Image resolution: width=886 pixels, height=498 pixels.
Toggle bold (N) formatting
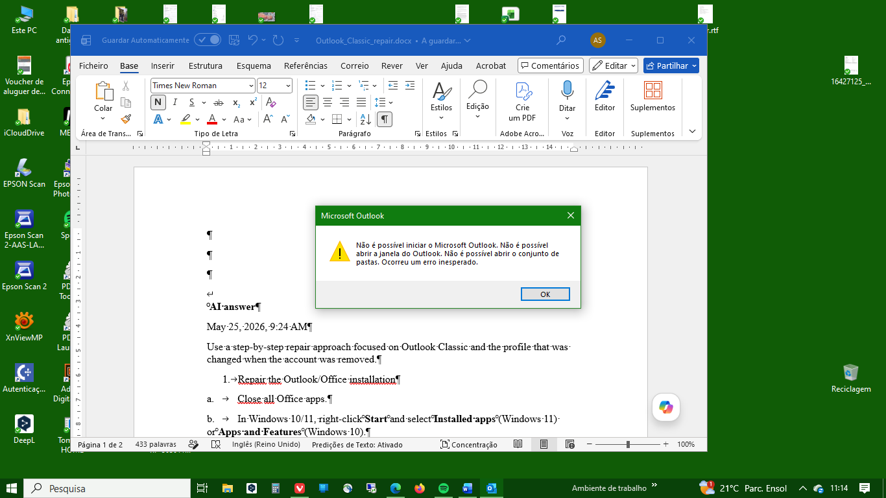pyautogui.click(x=158, y=102)
